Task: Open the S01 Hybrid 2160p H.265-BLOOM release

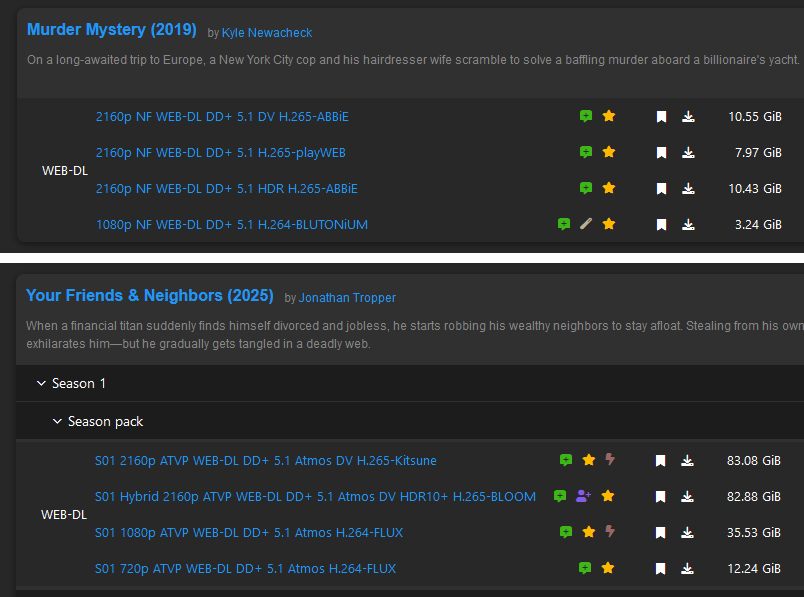Action: click(x=315, y=496)
